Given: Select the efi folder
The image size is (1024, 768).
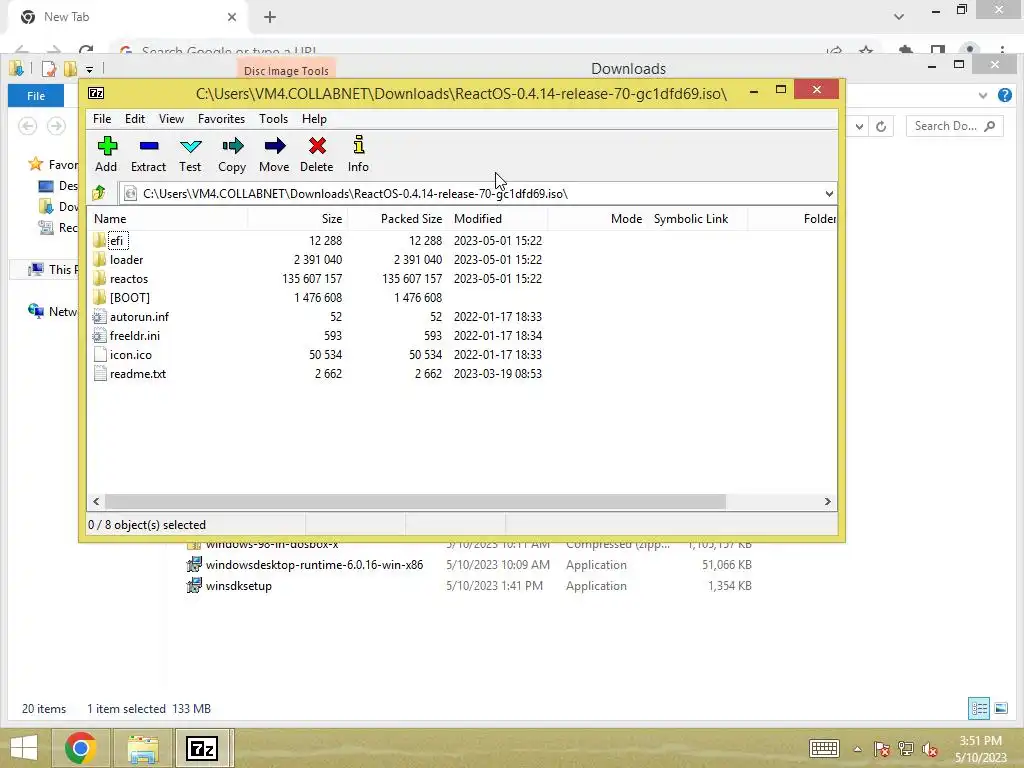Looking at the screenshot, I should pyautogui.click(x=116, y=241).
